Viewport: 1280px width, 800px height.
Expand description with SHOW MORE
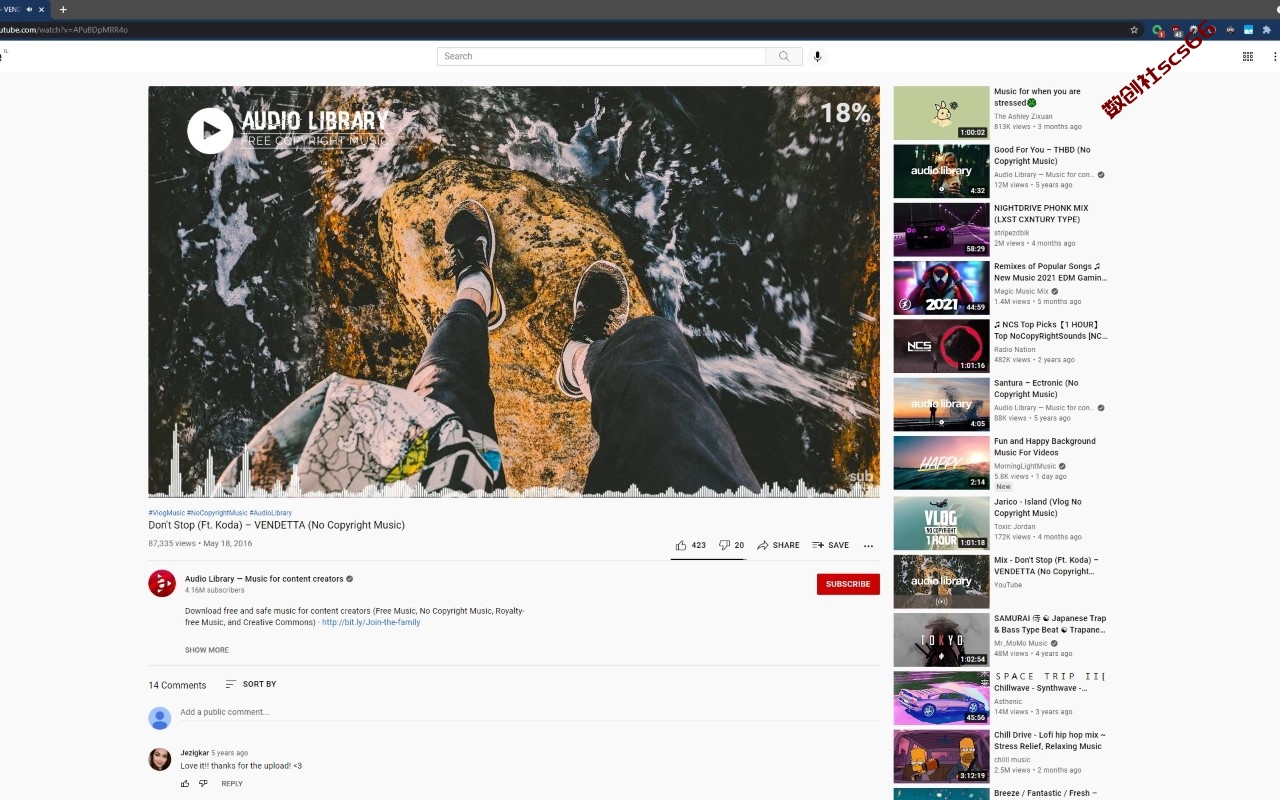click(207, 650)
